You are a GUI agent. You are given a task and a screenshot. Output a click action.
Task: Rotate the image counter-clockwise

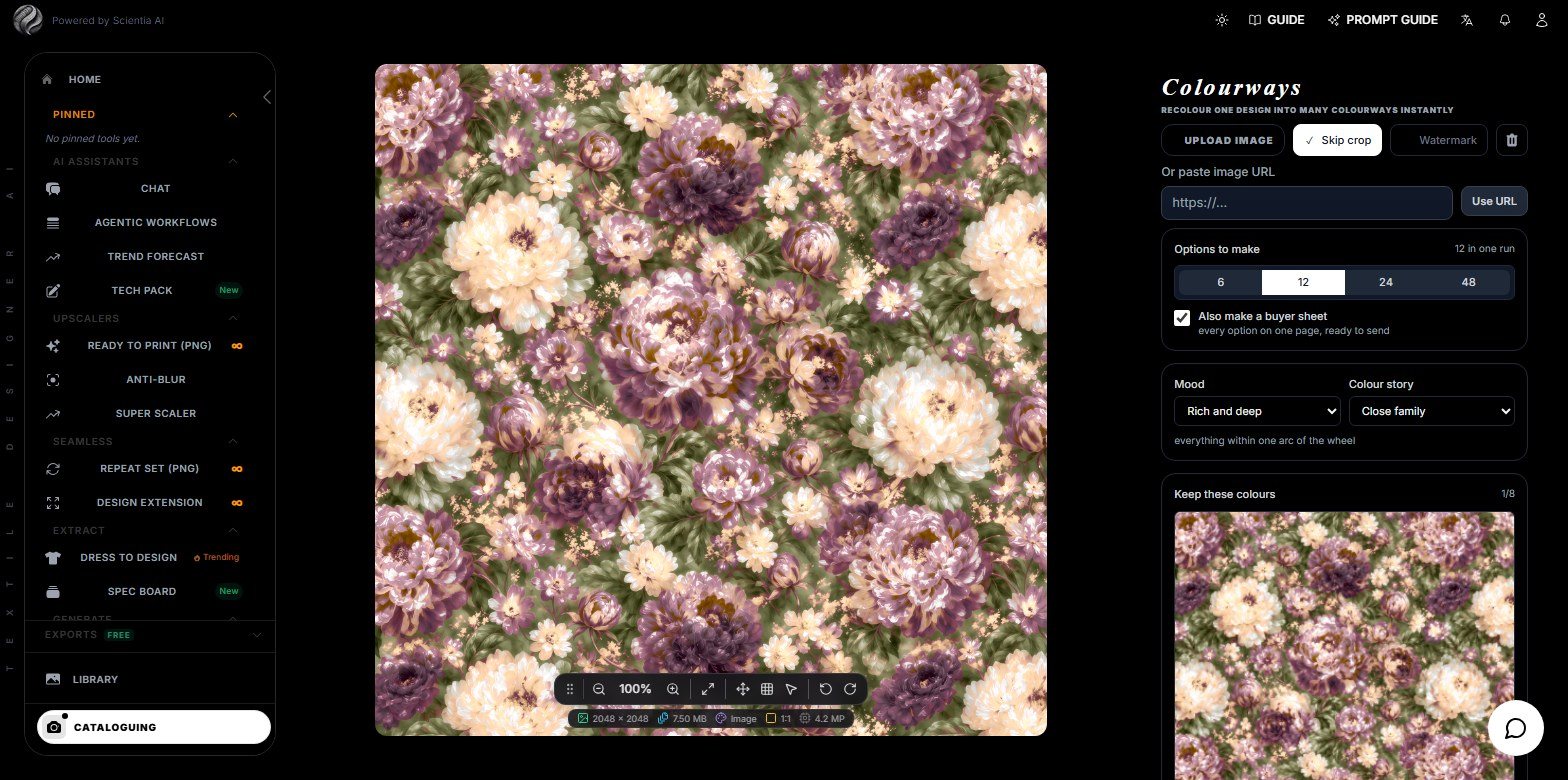(x=825, y=689)
